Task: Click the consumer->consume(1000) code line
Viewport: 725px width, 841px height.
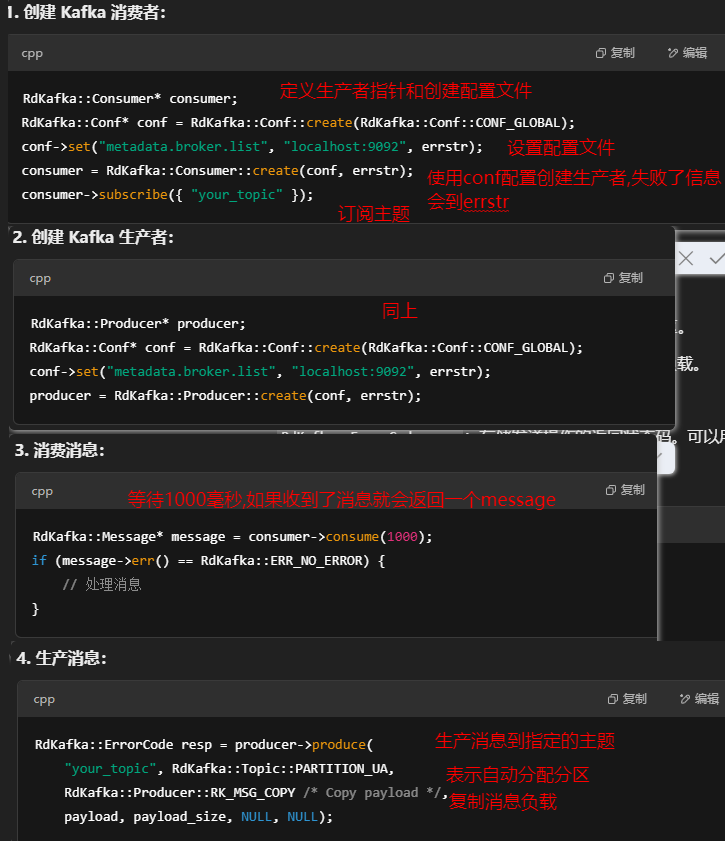Action: click(232, 537)
